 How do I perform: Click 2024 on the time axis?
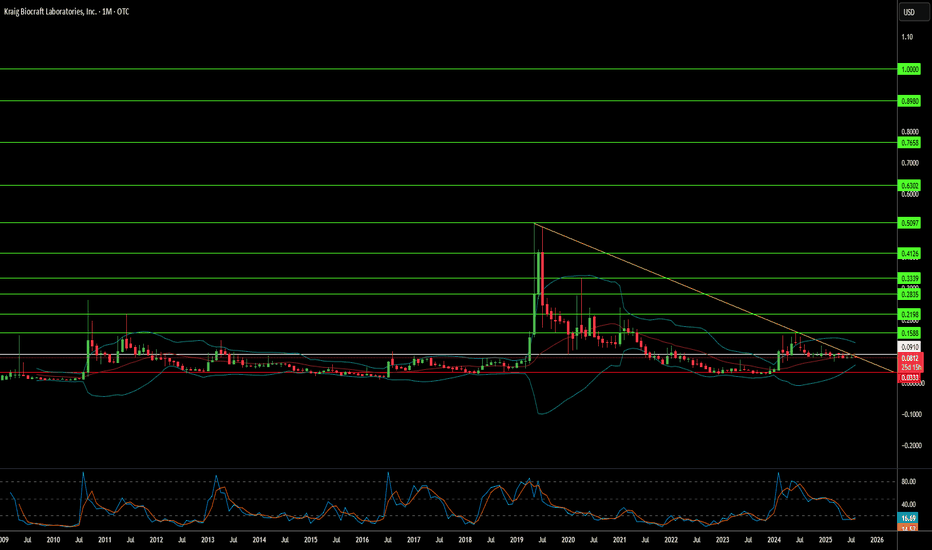pyautogui.click(x=774, y=540)
